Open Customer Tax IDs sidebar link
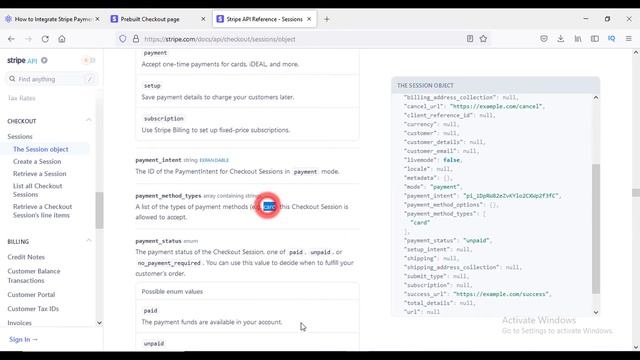The image size is (640, 360). point(33,309)
